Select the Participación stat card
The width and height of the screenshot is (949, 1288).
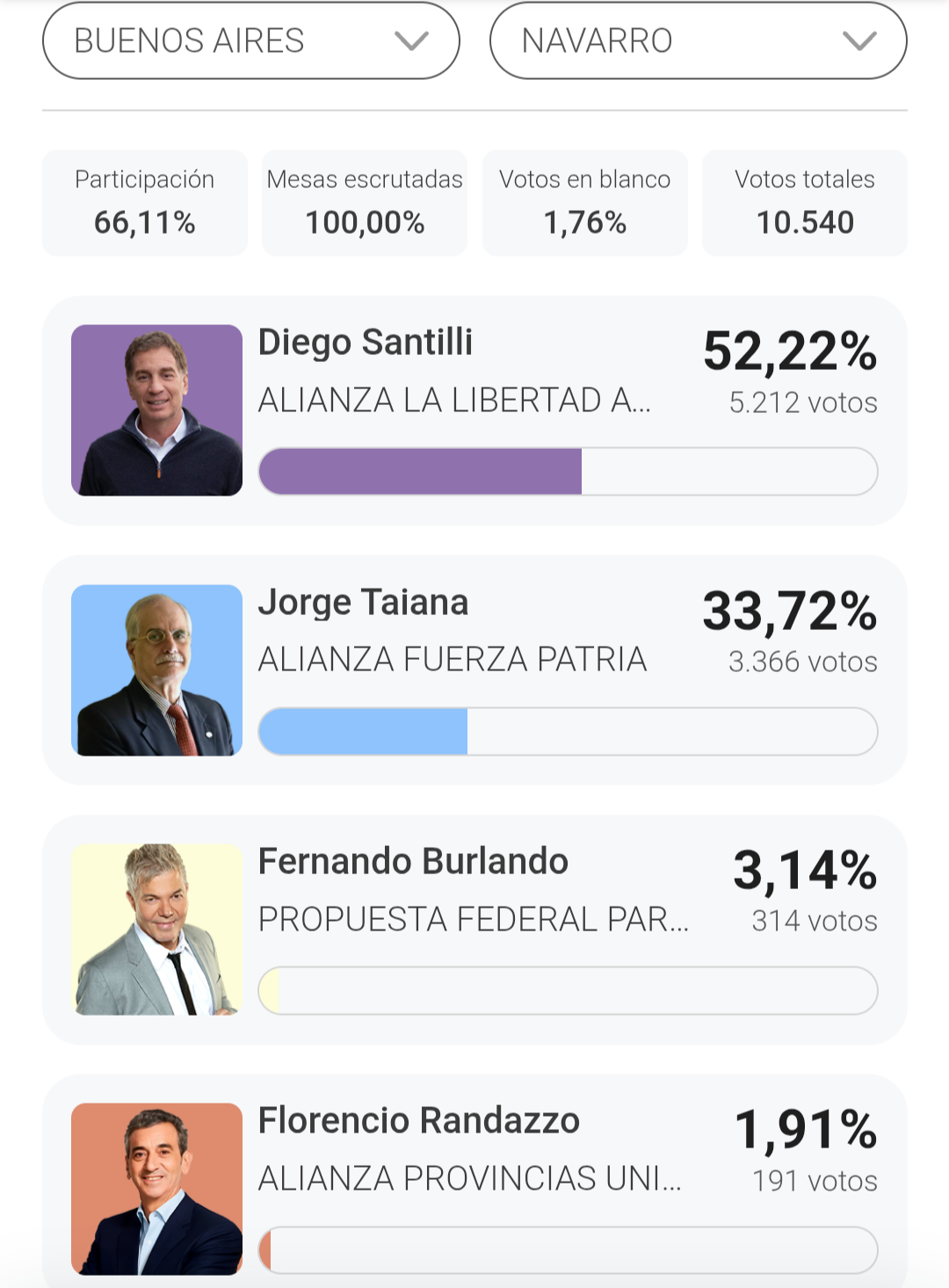pyautogui.click(x=145, y=203)
